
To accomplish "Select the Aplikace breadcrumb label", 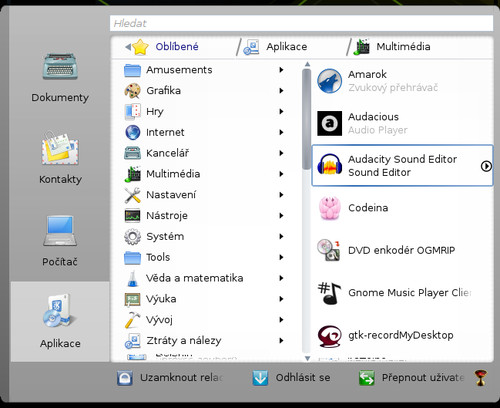I will click(x=287, y=47).
